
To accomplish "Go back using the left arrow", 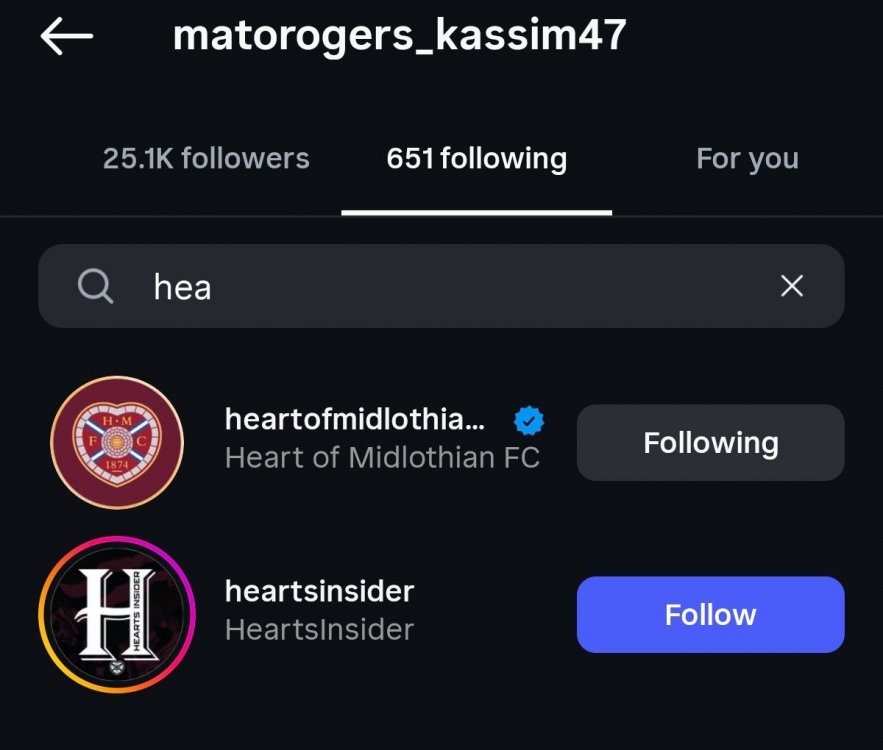I will pos(67,37).
